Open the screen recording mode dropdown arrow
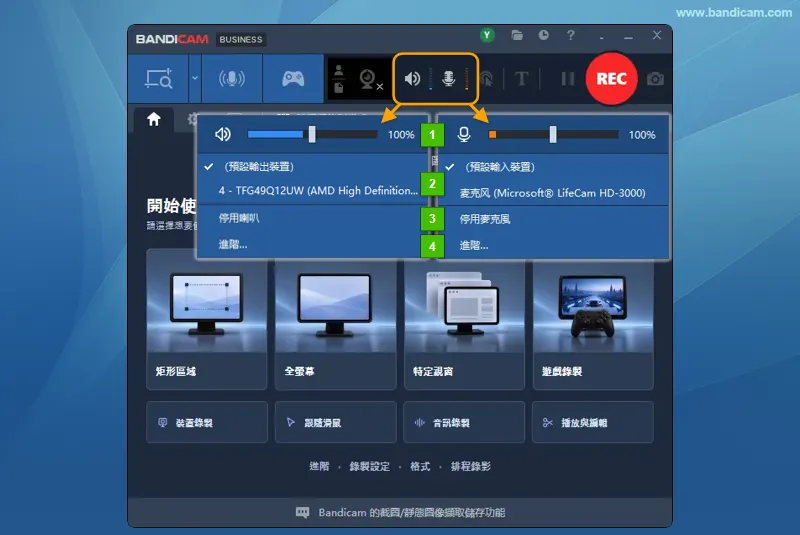Image resolution: width=800 pixels, height=535 pixels. coord(195,79)
